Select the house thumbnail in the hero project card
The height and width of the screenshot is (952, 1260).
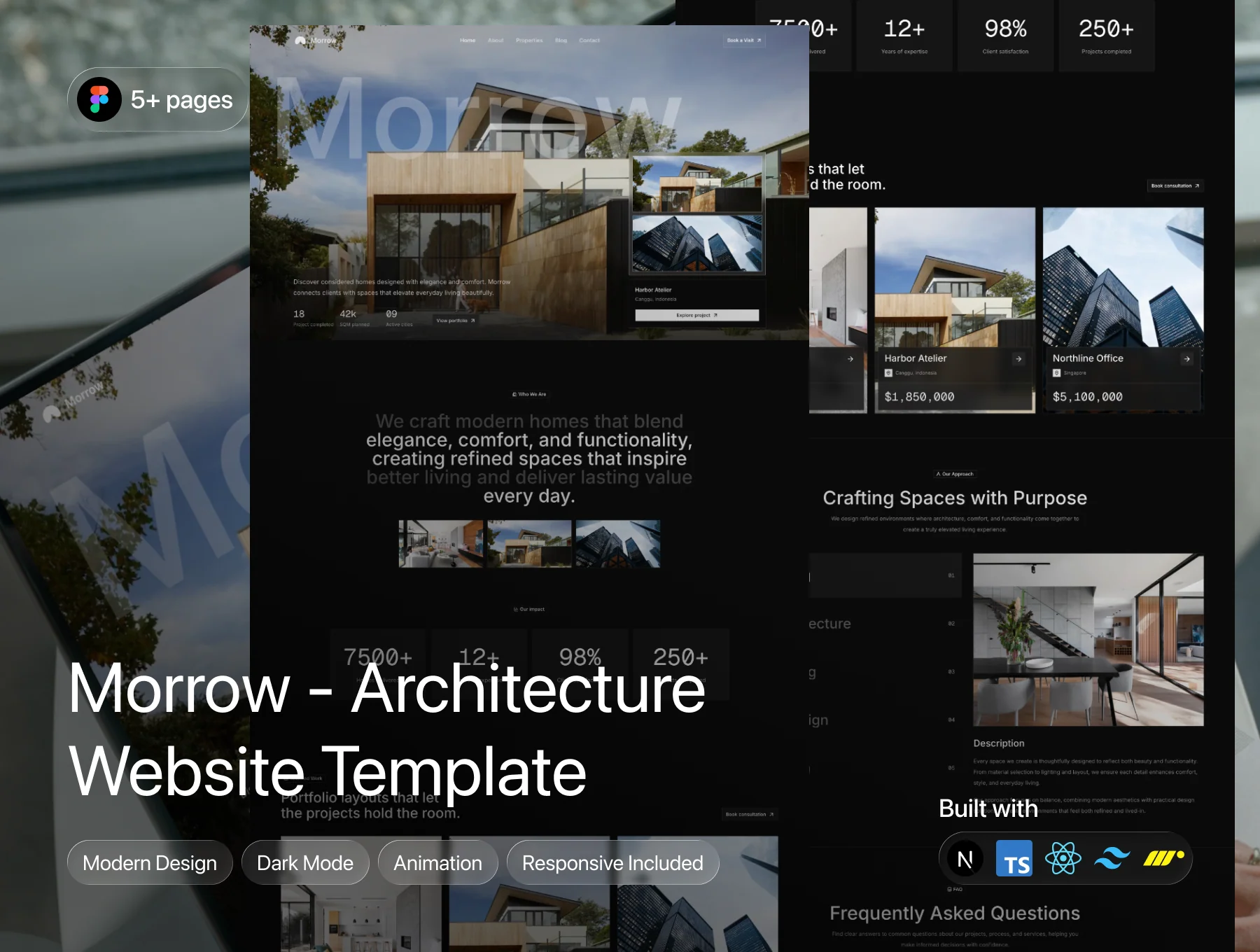coord(697,184)
